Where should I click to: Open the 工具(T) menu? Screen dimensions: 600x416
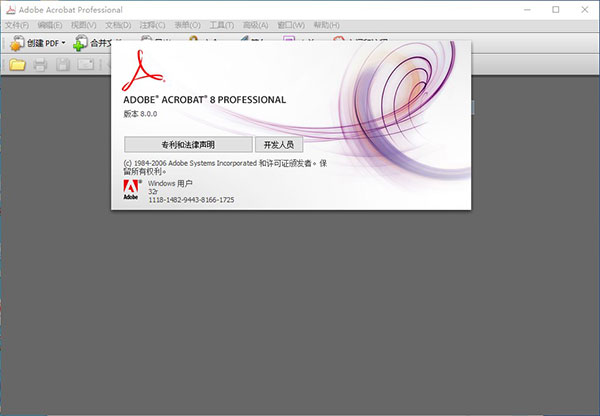coord(222,25)
